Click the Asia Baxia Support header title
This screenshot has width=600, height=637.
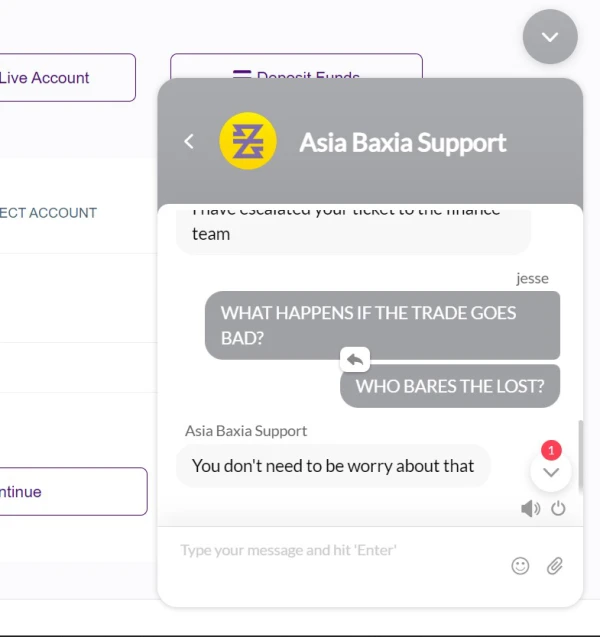point(403,142)
